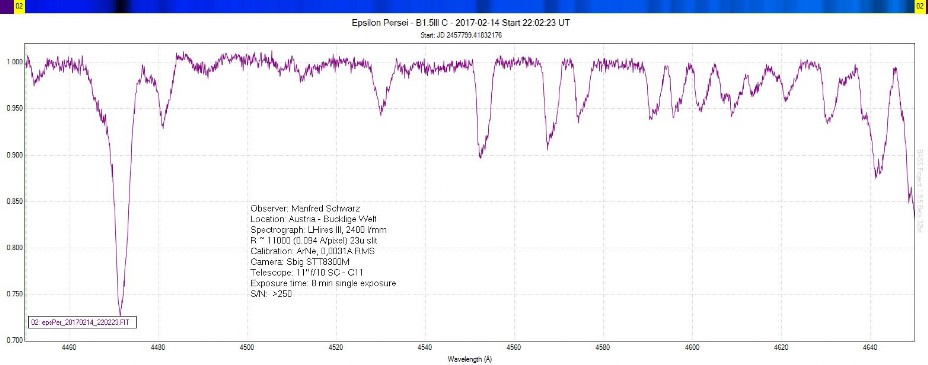Select the Spectrograph: LHires III annotation line
The image size is (928, 365).
click(x=319, y=230)
